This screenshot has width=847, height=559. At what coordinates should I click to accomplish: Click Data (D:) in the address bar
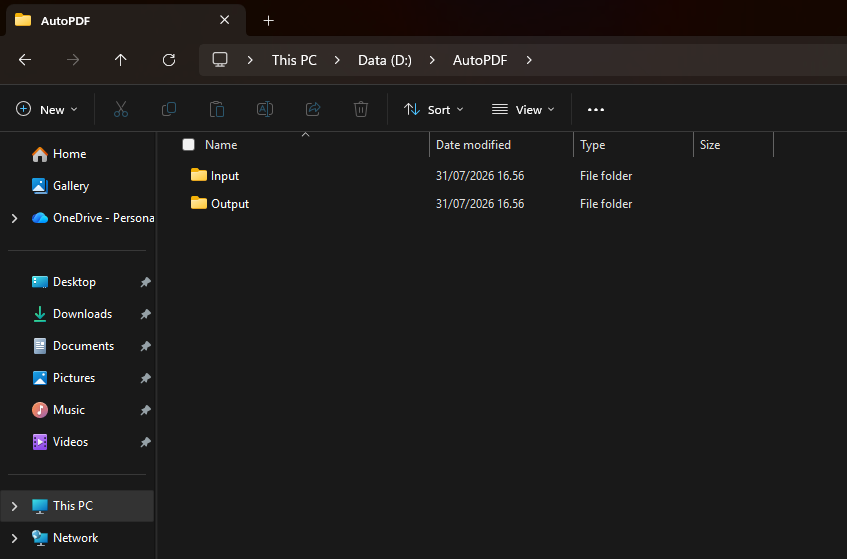pyautogui.click(x=385, y=60)
